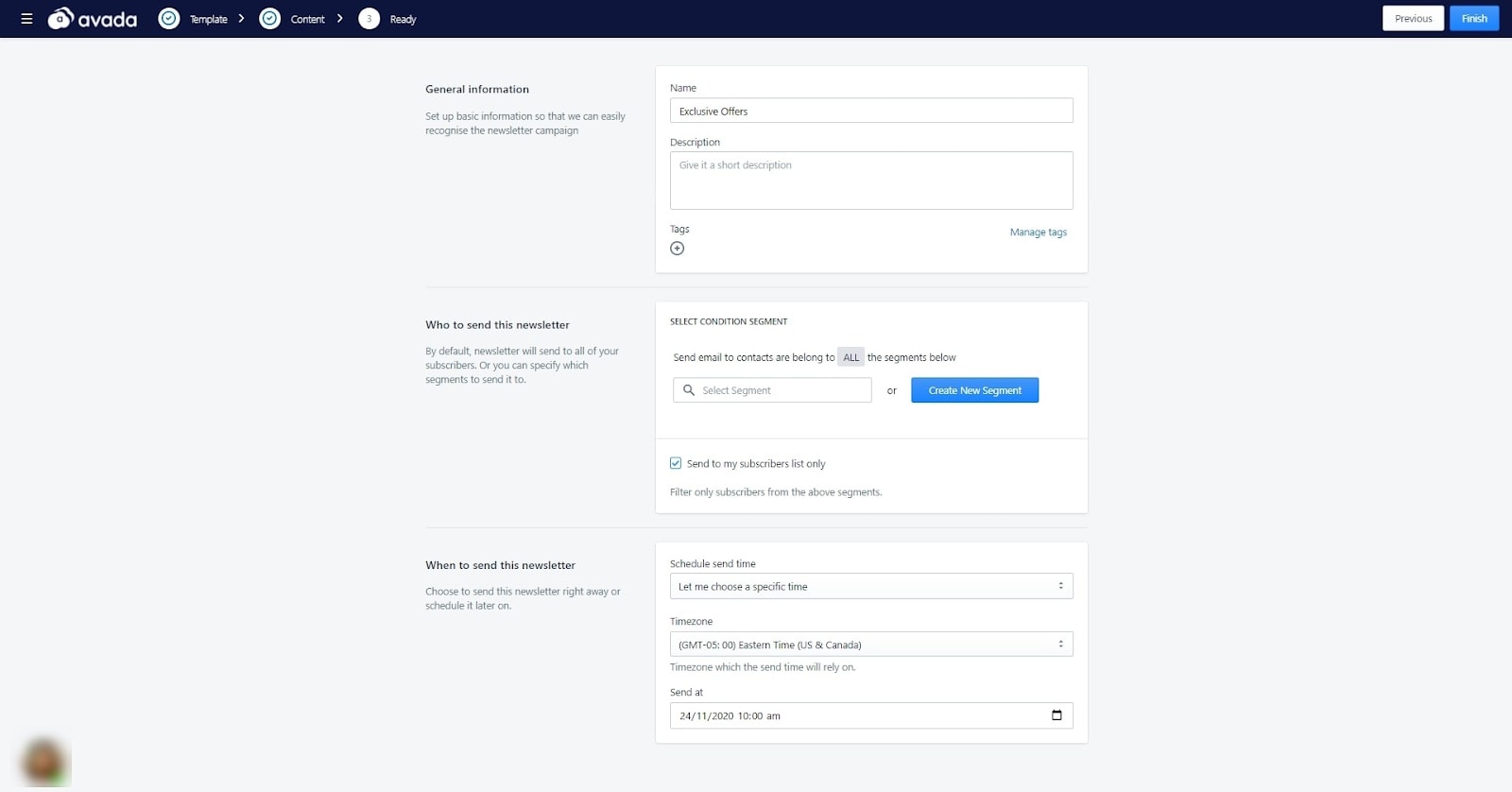Uncheck Send to my subscribers list only
Screen dimensions: 1512x792
676,463
